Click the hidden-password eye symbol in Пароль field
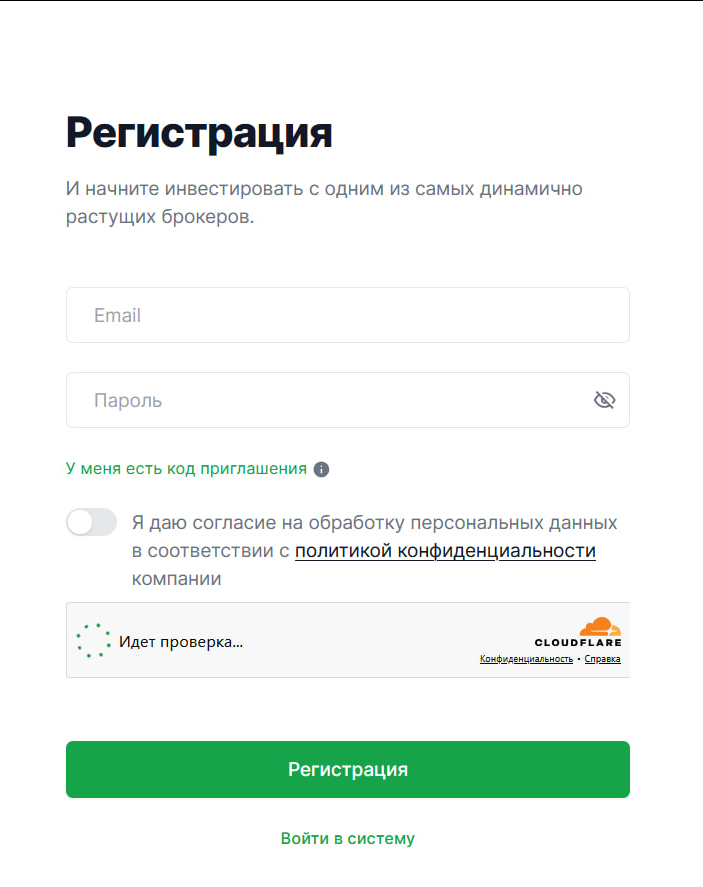 pyautogui.click(x=604, y=399)
